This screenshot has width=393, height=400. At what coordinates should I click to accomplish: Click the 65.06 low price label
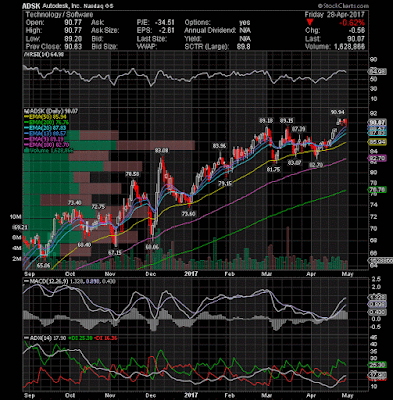point(43,265)
